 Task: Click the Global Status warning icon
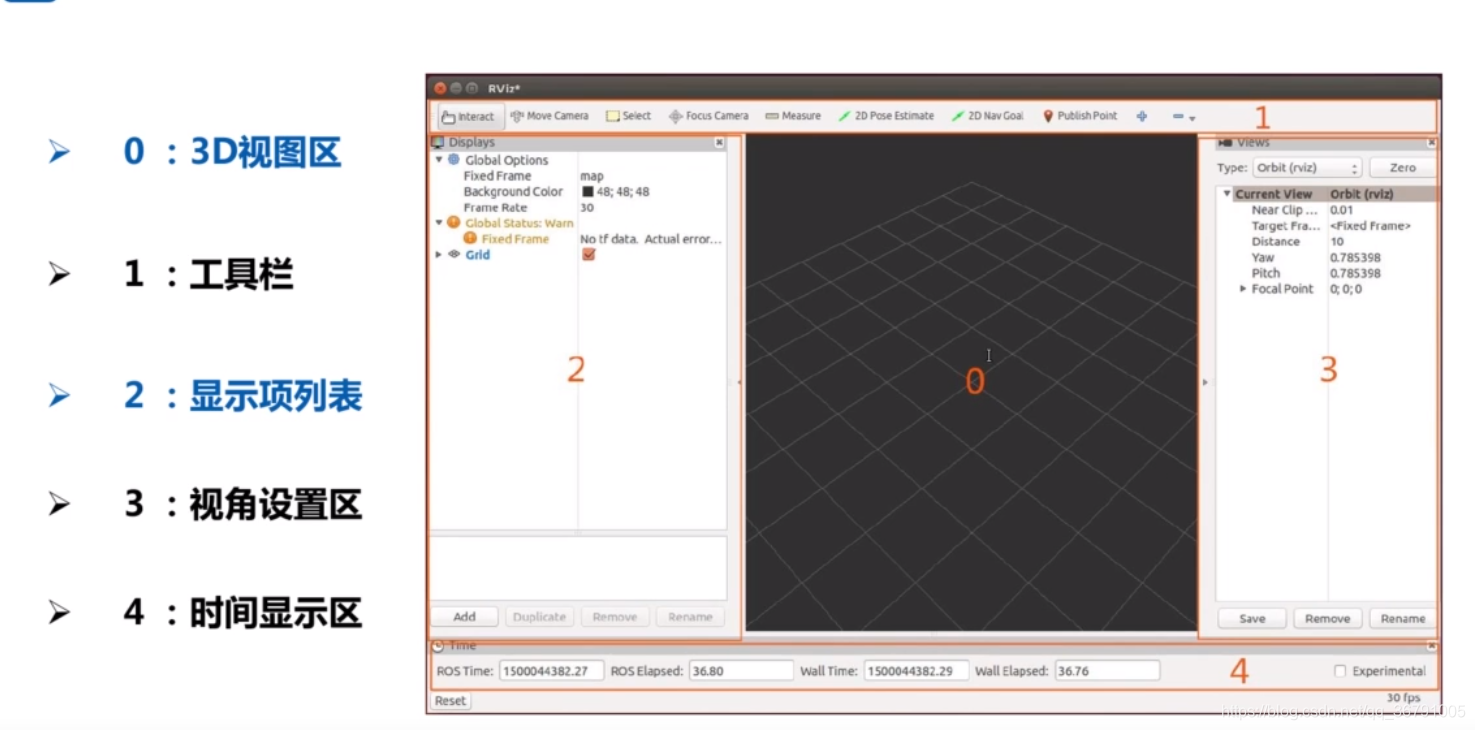pyautogui.click(x=454, y=223)
